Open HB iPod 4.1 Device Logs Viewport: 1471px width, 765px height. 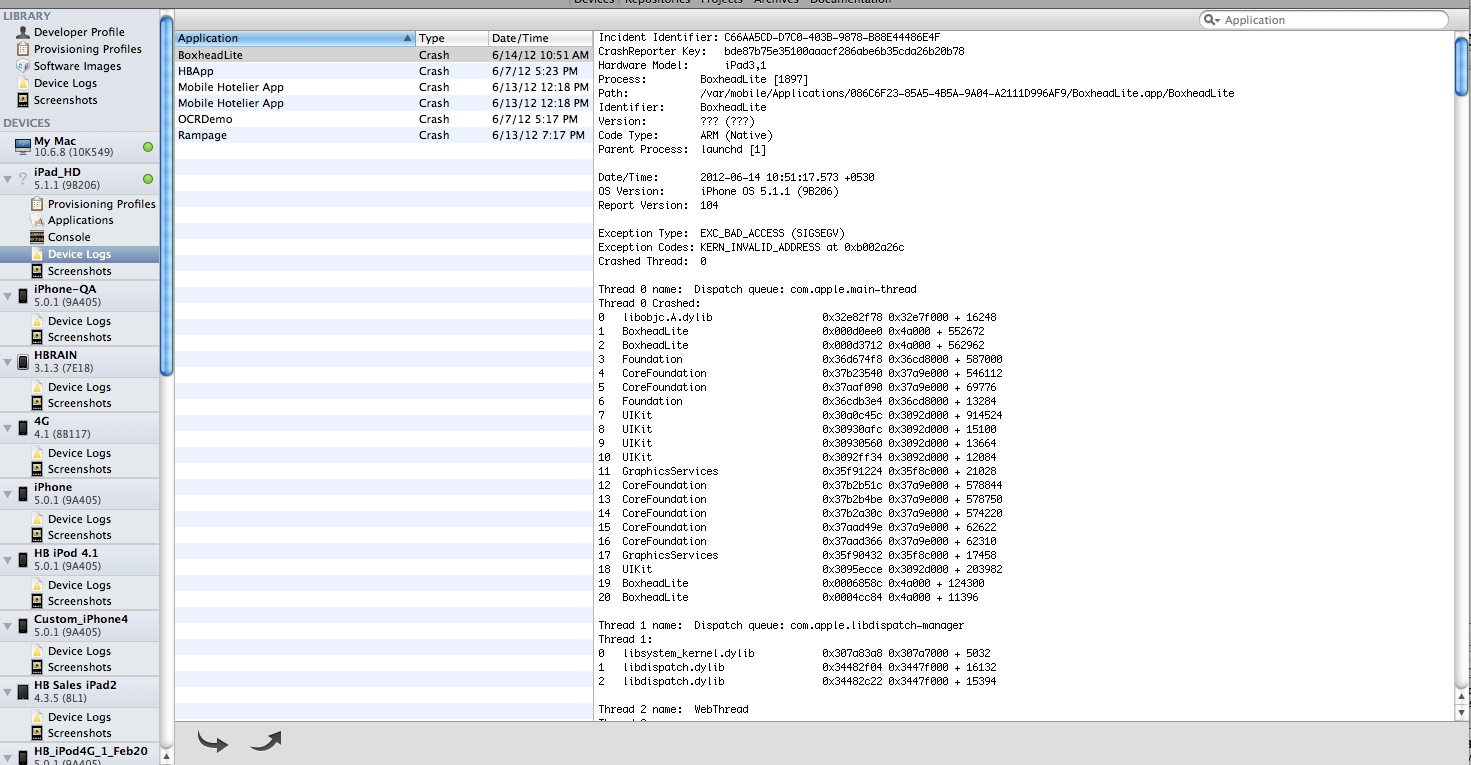click(x=79, y=585)
